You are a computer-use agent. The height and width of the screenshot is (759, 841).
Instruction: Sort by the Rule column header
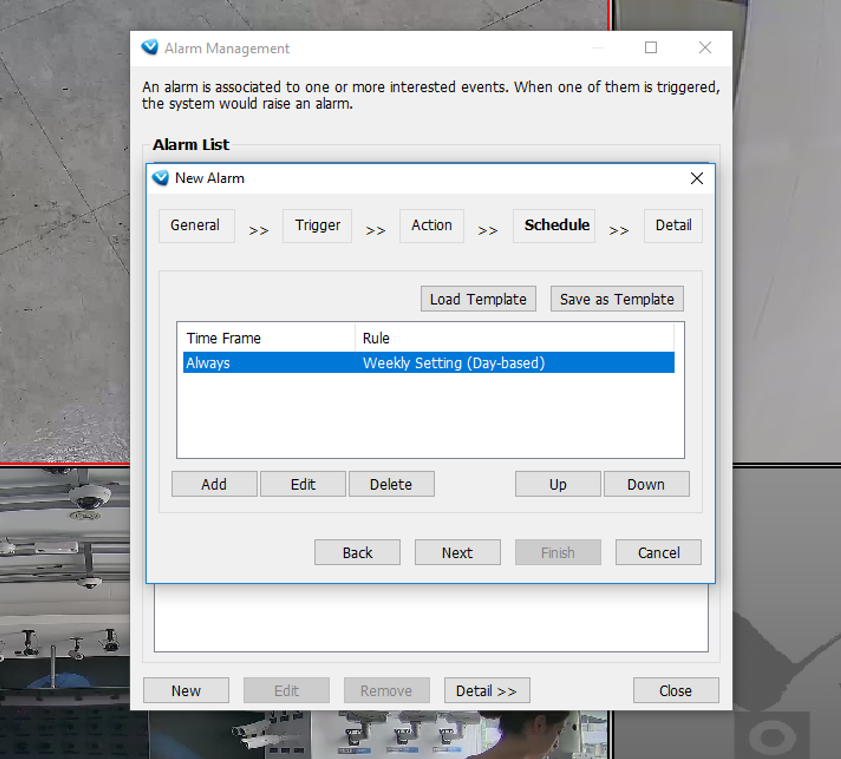[514, 338]
